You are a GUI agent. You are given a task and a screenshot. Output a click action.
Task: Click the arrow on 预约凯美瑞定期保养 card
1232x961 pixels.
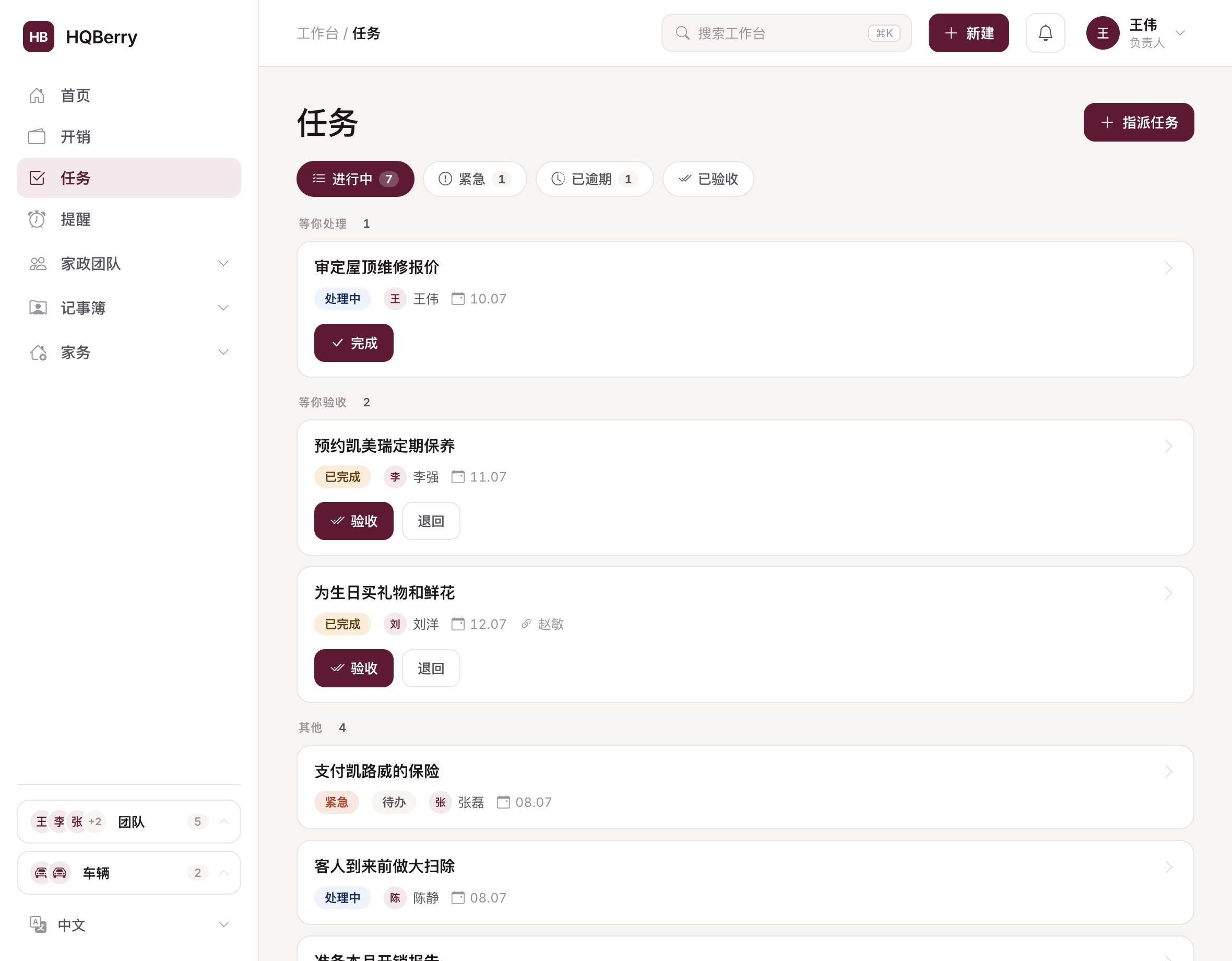(1168, 447)
